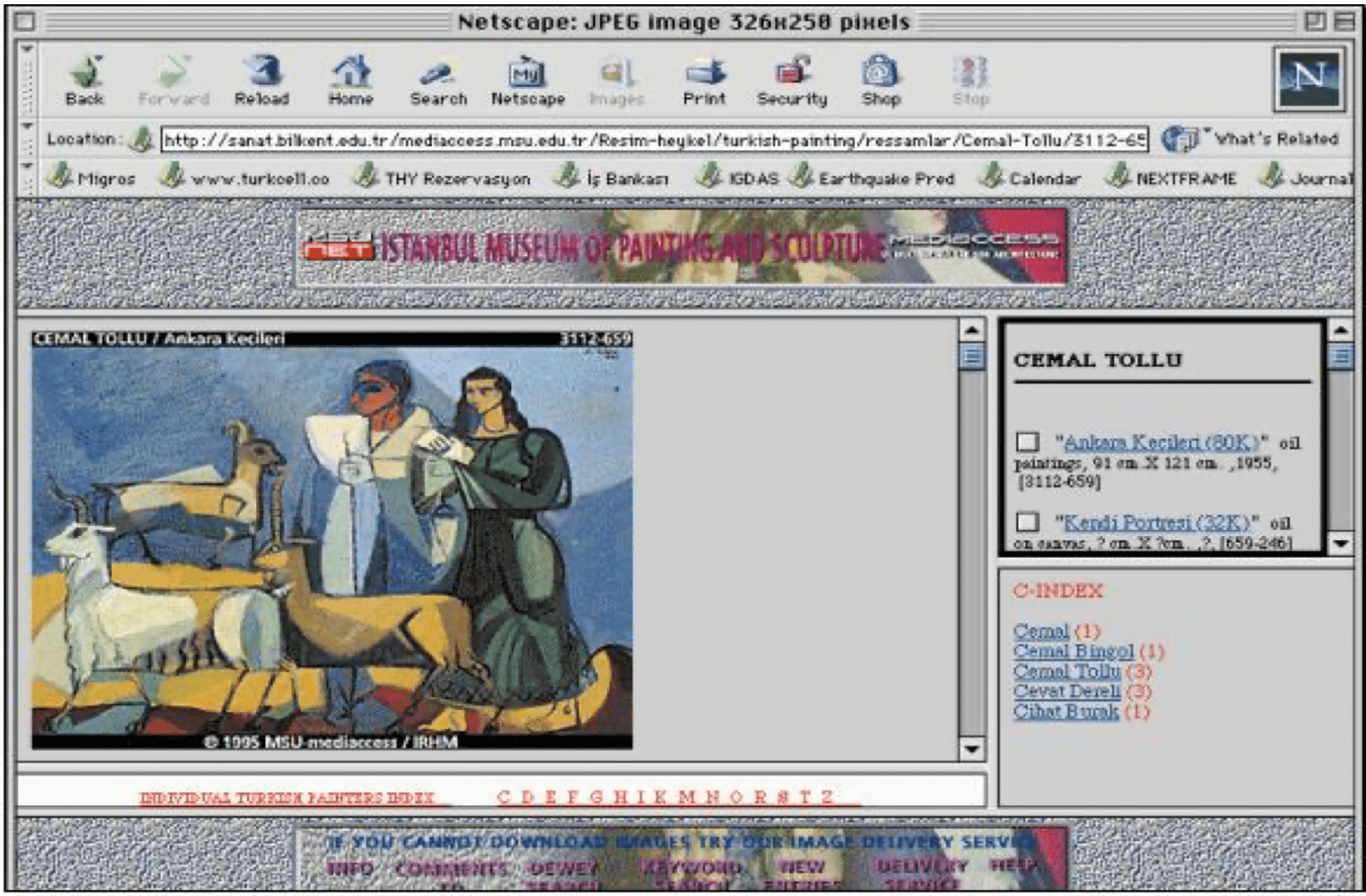Click image frame scrollbar thumb
This screenshot has width=1366, height=896.
tap(972, 356)
